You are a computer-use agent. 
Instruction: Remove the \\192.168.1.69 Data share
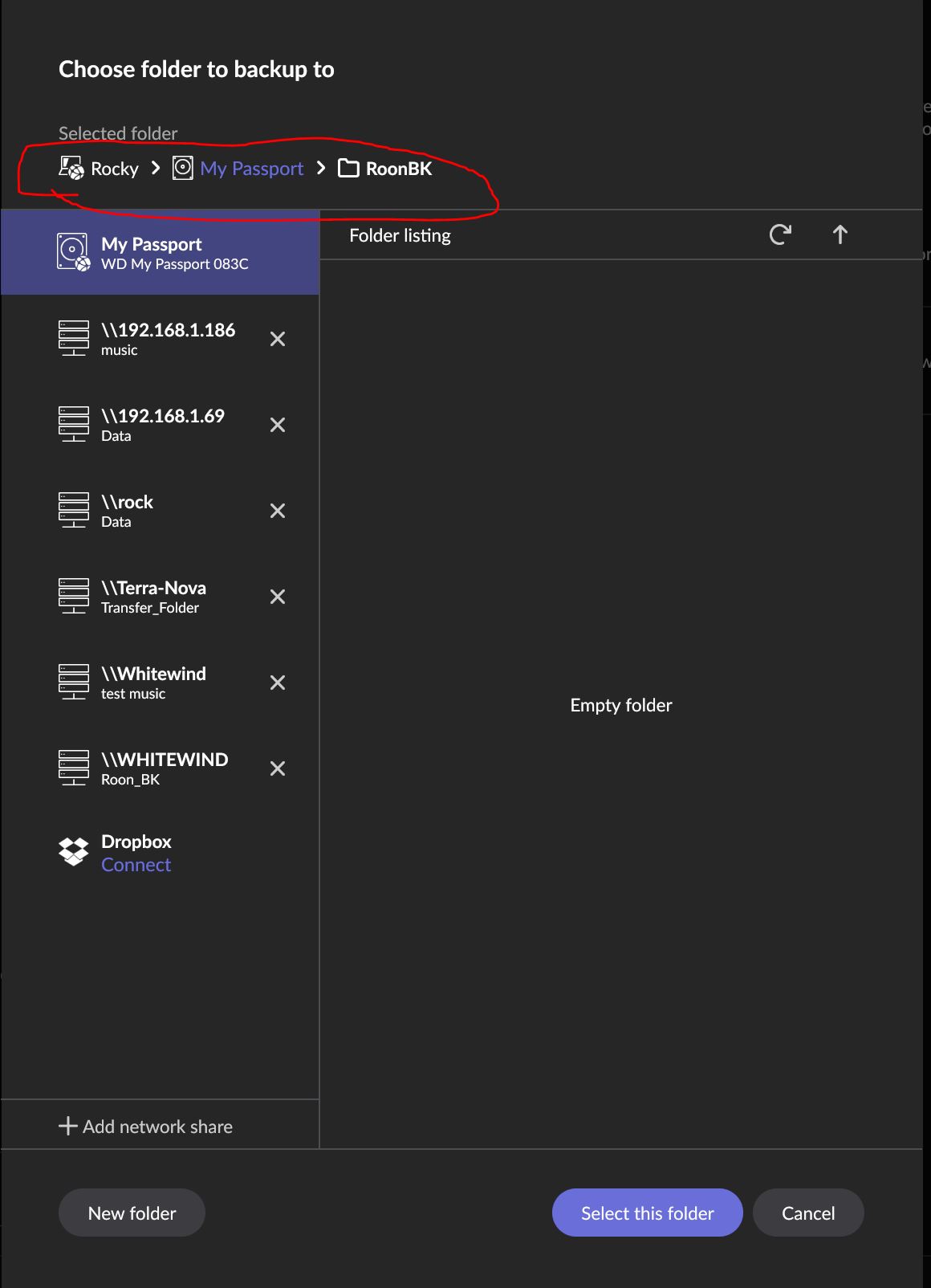[x=278, y=426]
